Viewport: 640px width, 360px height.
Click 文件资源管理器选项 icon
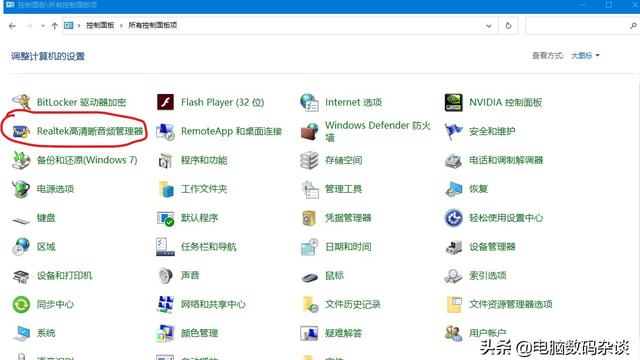point(454,304)
